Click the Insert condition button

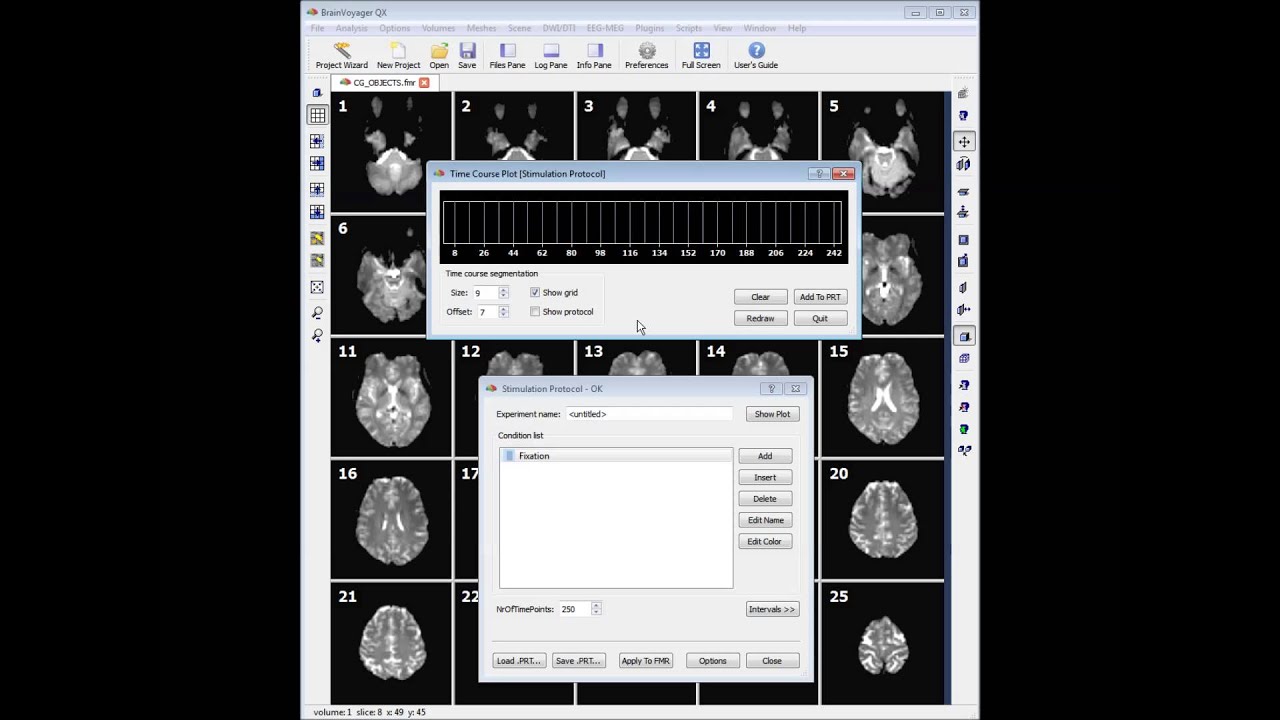pos(765,477)
